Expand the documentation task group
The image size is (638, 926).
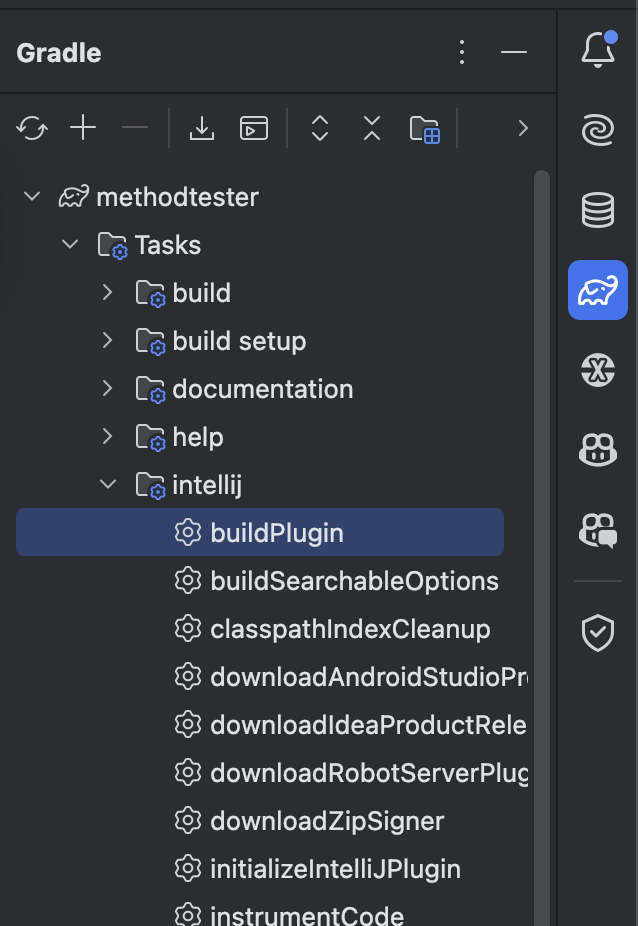coord(108,389)
